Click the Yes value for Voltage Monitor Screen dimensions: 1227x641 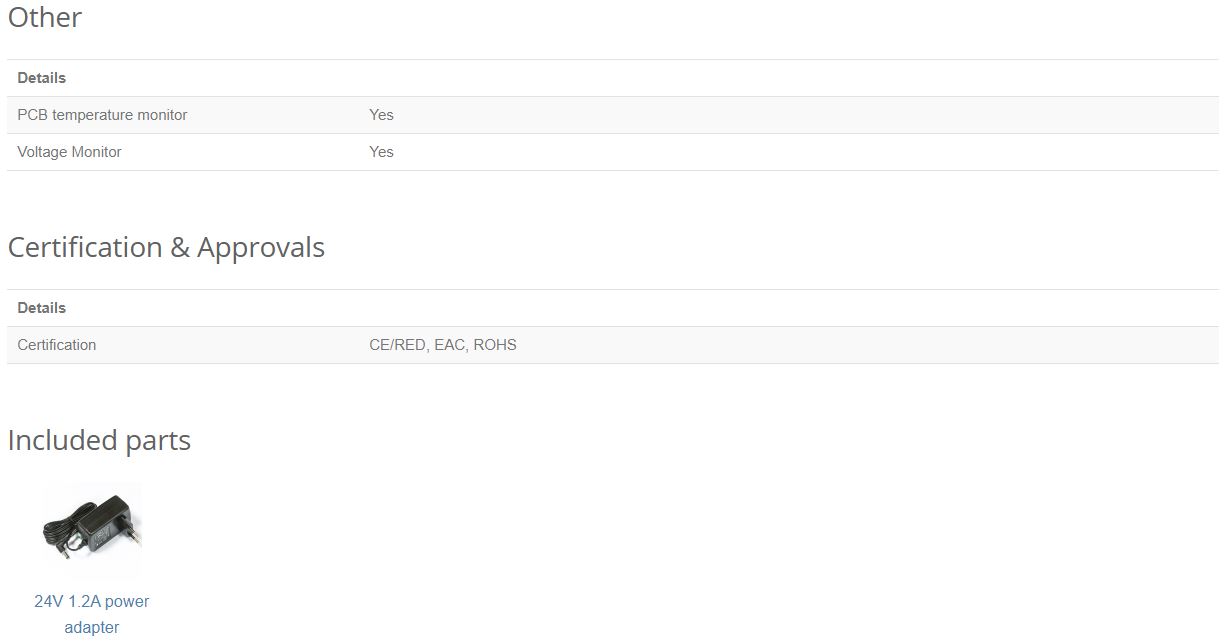tap(381, 152)
